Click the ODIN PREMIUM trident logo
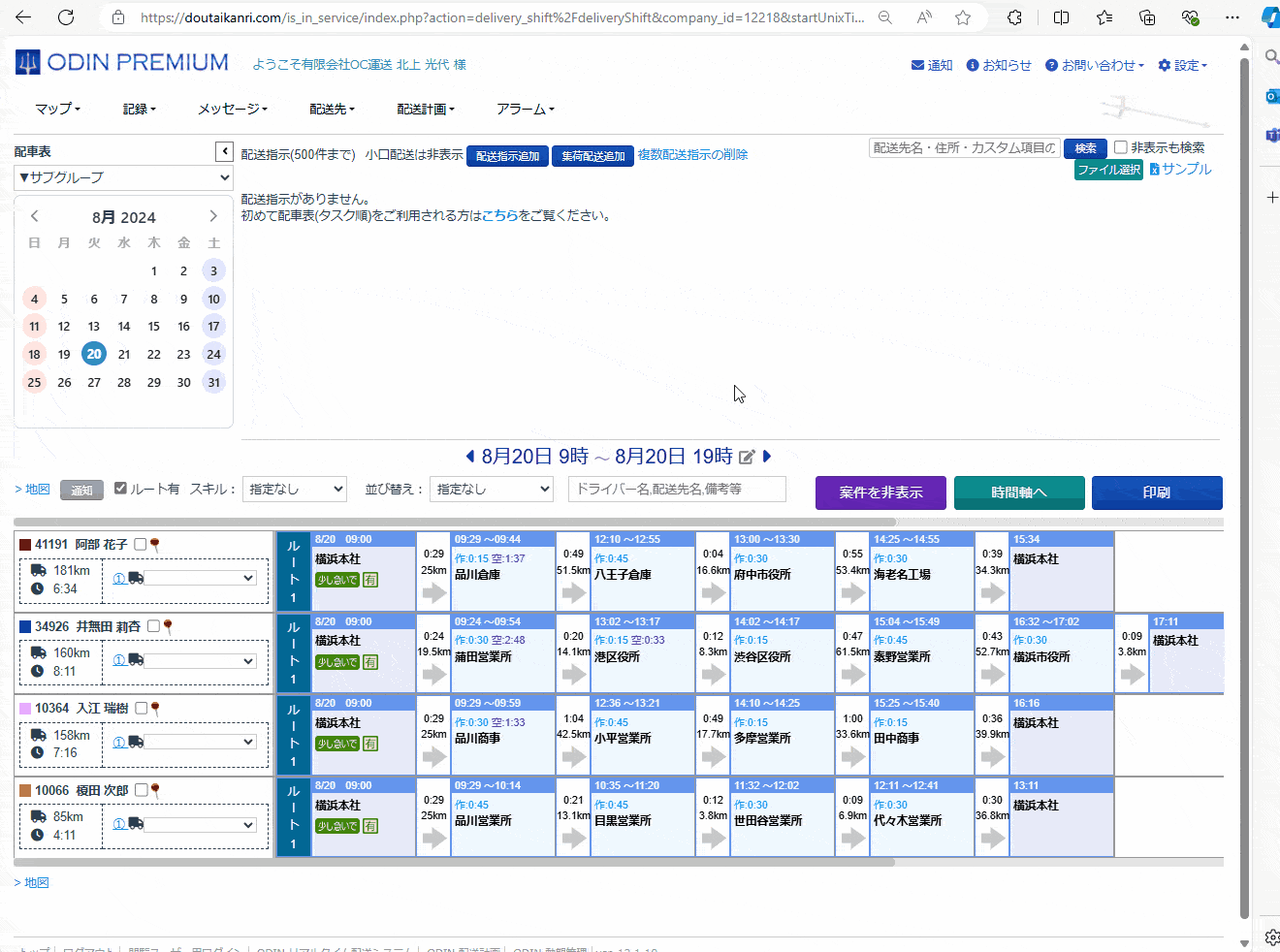 point(28,63)
